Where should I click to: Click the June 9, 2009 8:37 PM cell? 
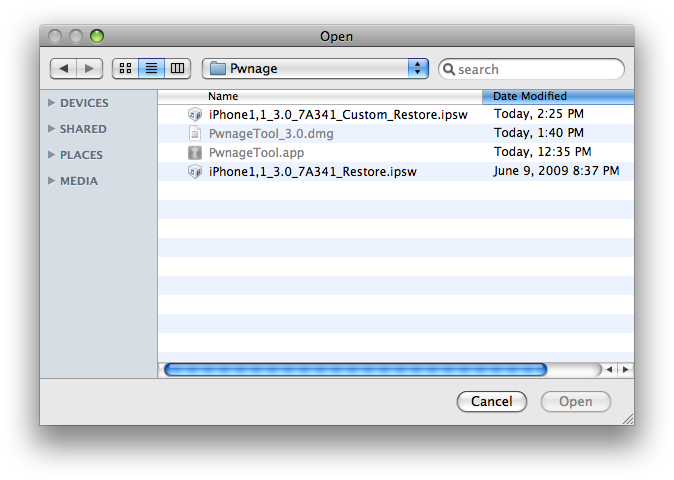[556, 171]
